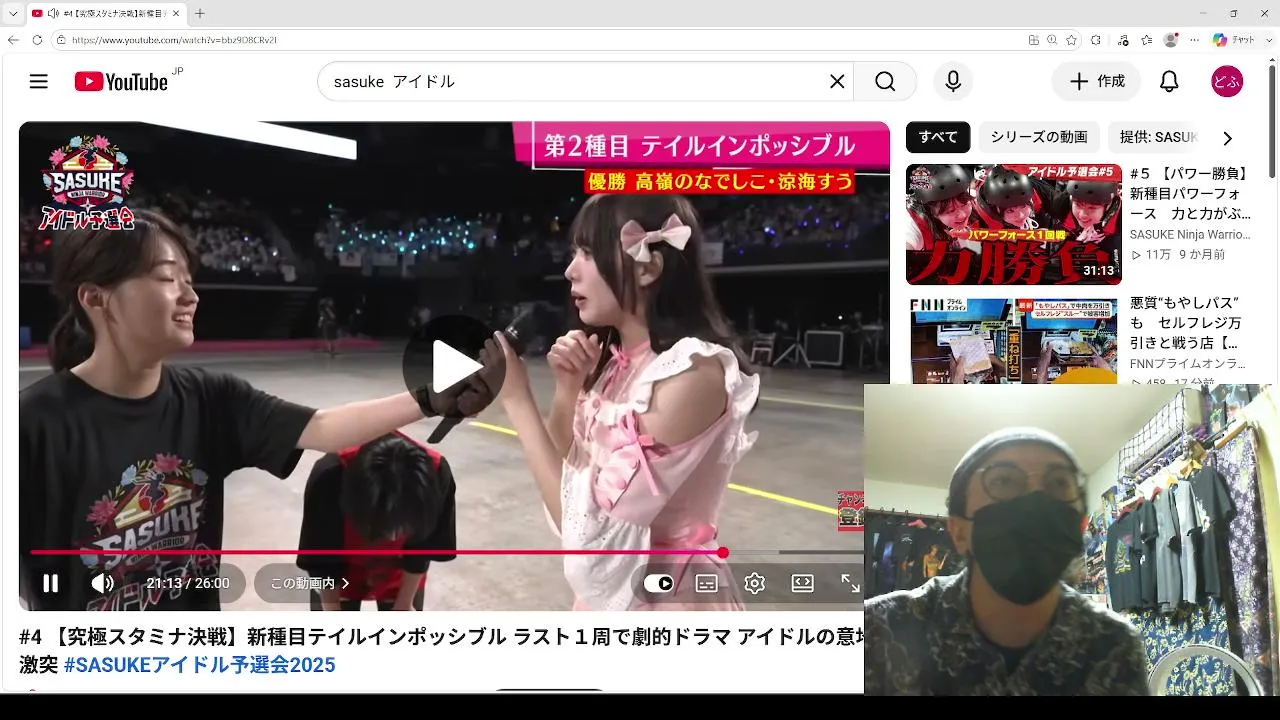Click the SASUKE アイドル予選会 logo in the video
The width and height of the screenshot is (1280, 720).
[x=87, y=185]
